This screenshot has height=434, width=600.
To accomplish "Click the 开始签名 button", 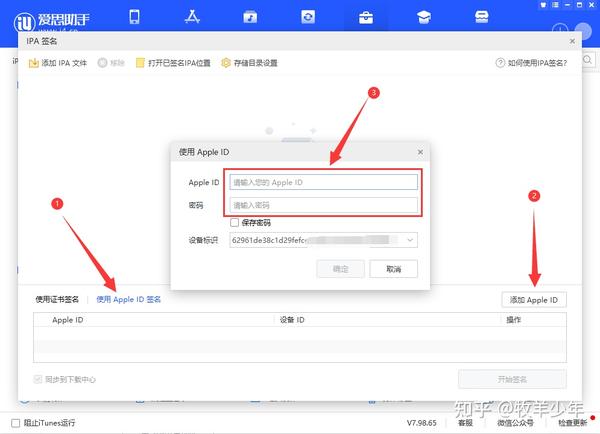I will (x=512, y=379).
